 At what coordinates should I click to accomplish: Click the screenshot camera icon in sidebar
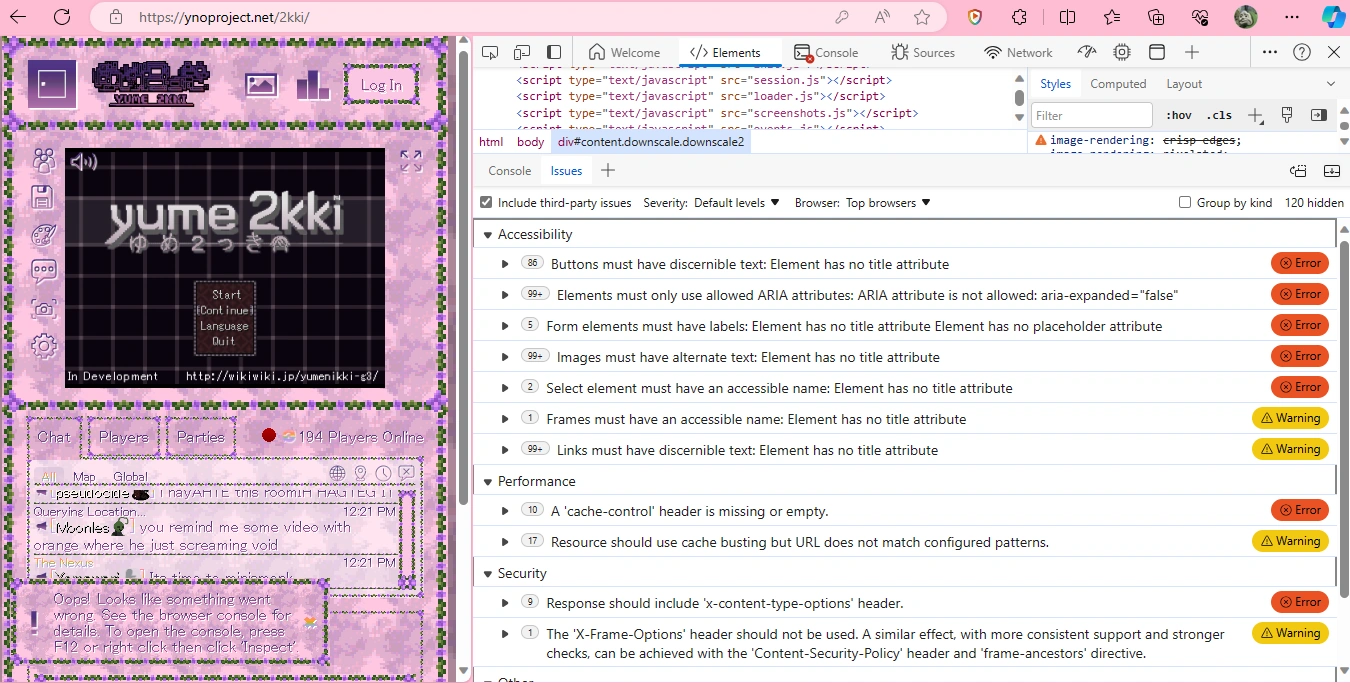43,308
